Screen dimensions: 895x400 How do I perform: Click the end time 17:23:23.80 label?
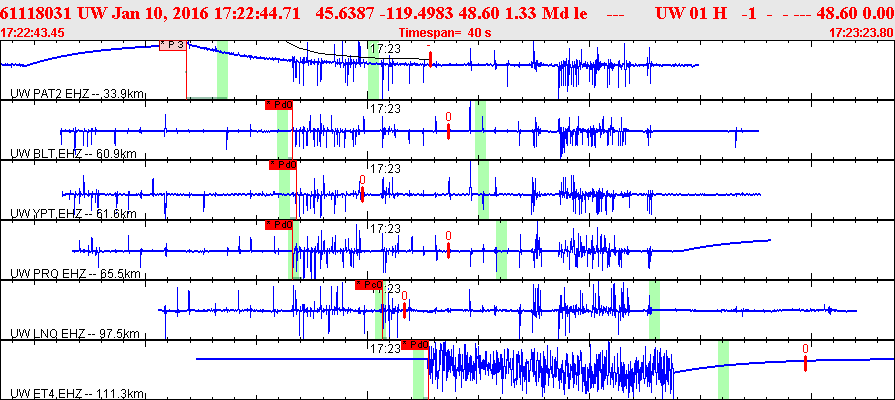861,32
